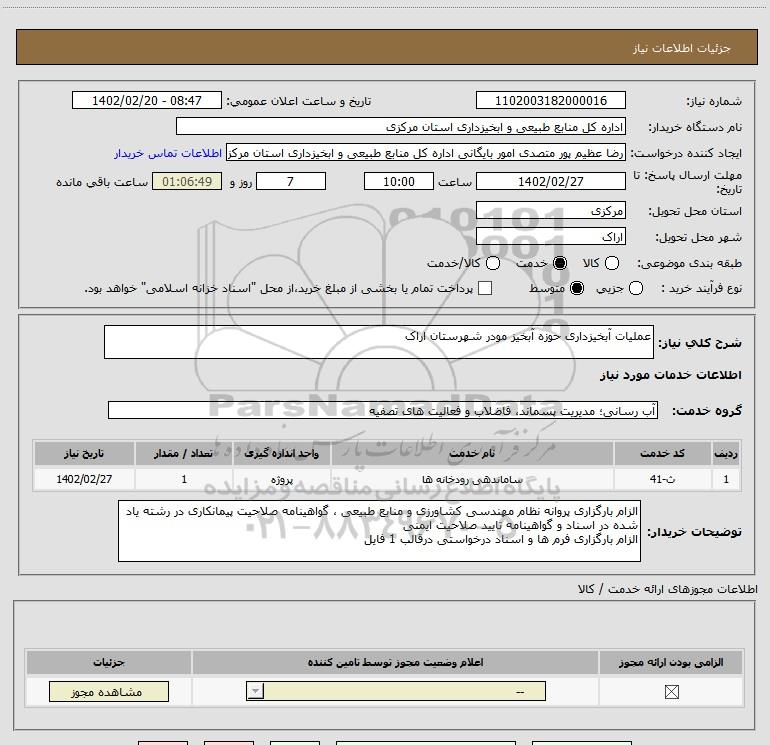Click the واحد اندازه گیری column header

pyautogui.click(x=281, y=453)
